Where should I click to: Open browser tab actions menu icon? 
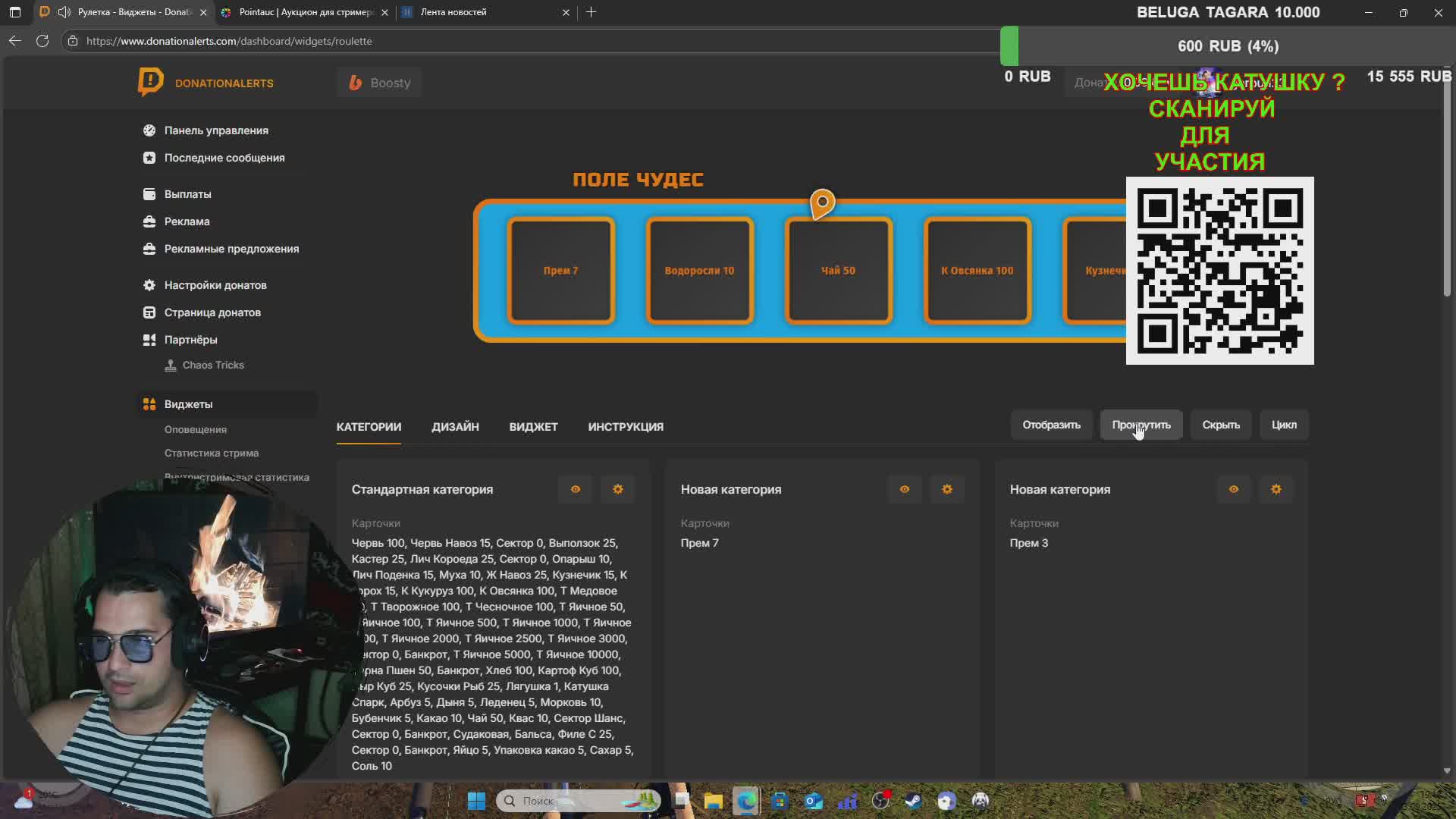(14, 12)
